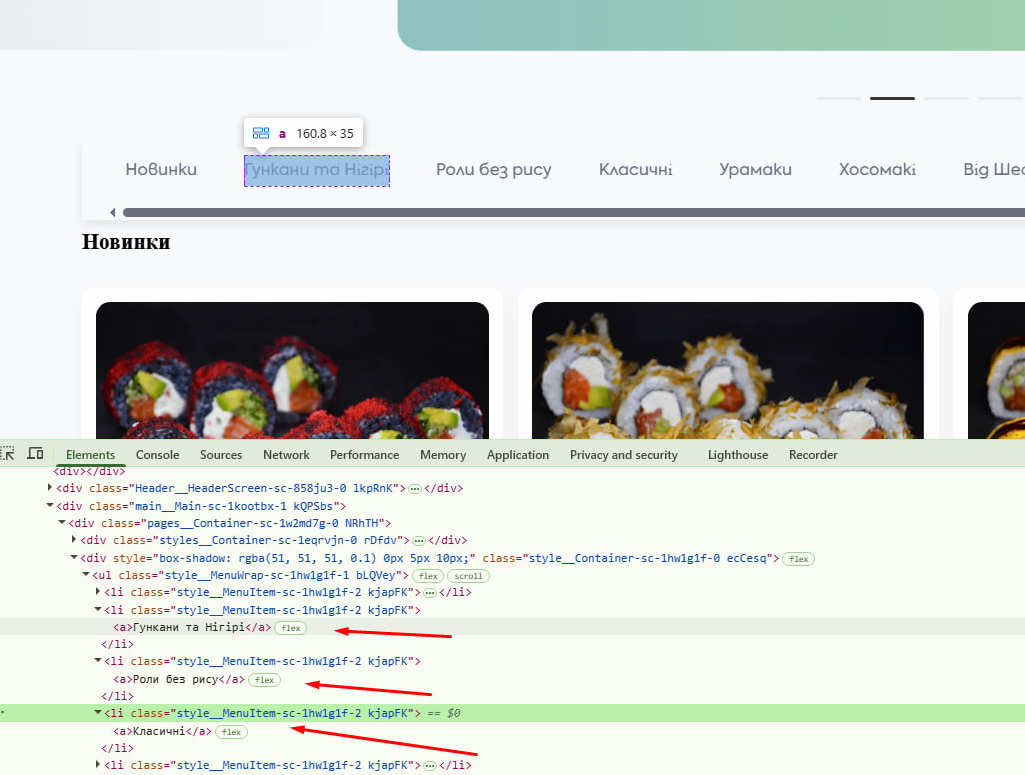Open the Memory tab
1025x775 pixels.
(443, 455)
